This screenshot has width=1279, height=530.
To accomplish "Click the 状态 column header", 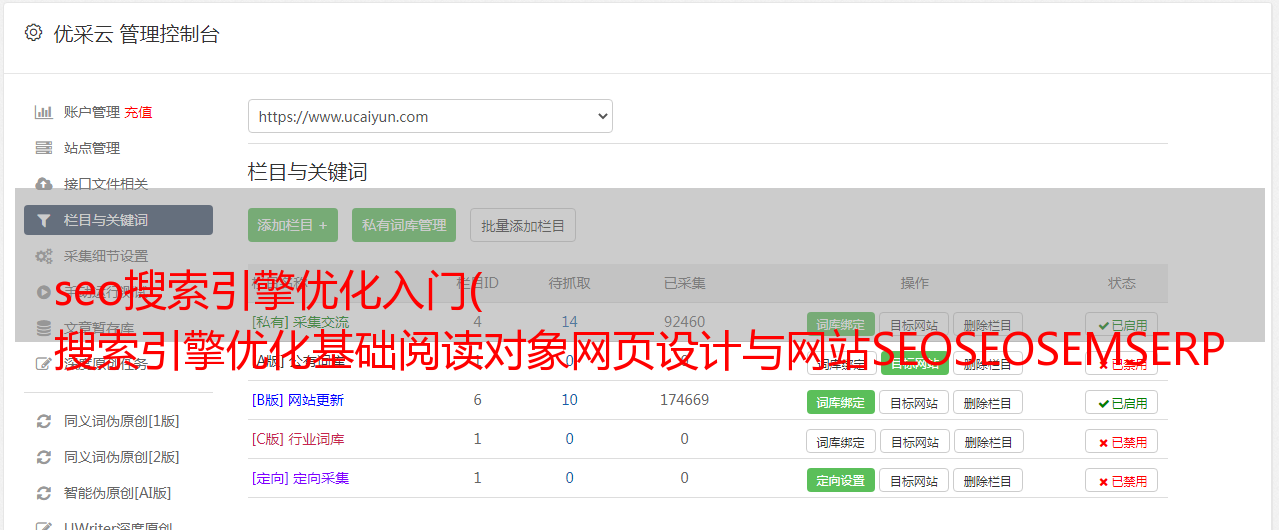I will [x=1122, y=283].
